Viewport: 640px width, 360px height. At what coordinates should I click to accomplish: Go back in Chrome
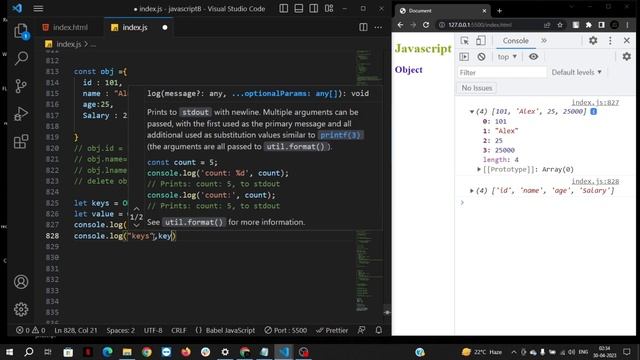tap(400, 25)
